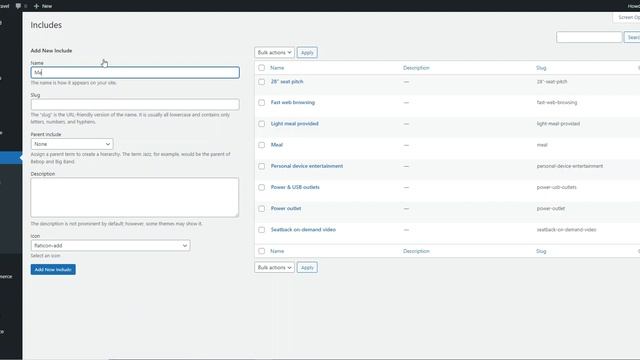Image resolution: width=640 pixels, height=360 pixels.
Task: Focus the Slug input field
Action: 135,104
